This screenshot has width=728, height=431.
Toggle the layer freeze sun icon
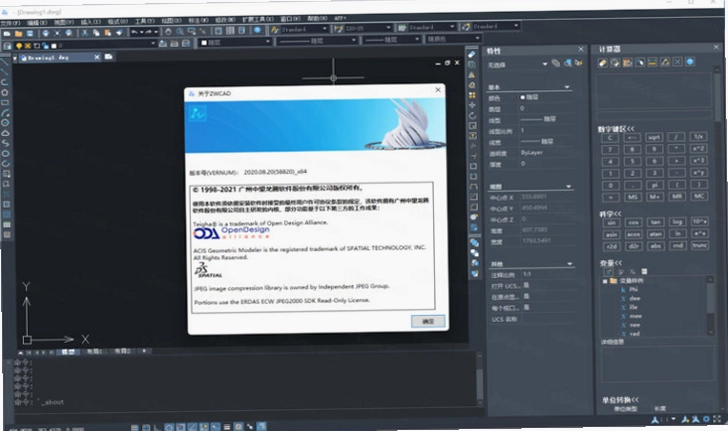pos(27,46)
